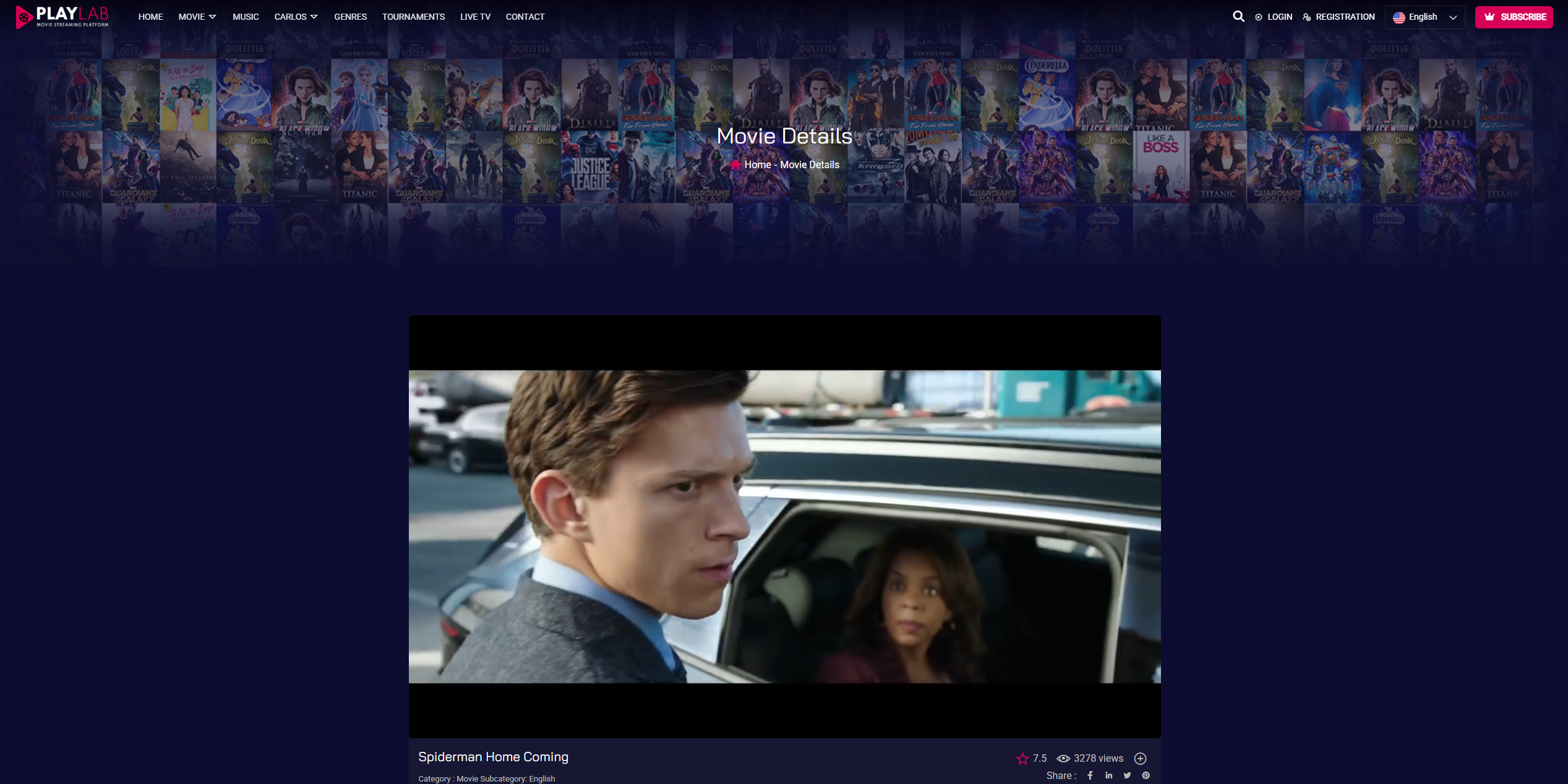The image size is (1568, 784).
Task: Share the movie on Facebook
Action: [x=1090, y=775]
